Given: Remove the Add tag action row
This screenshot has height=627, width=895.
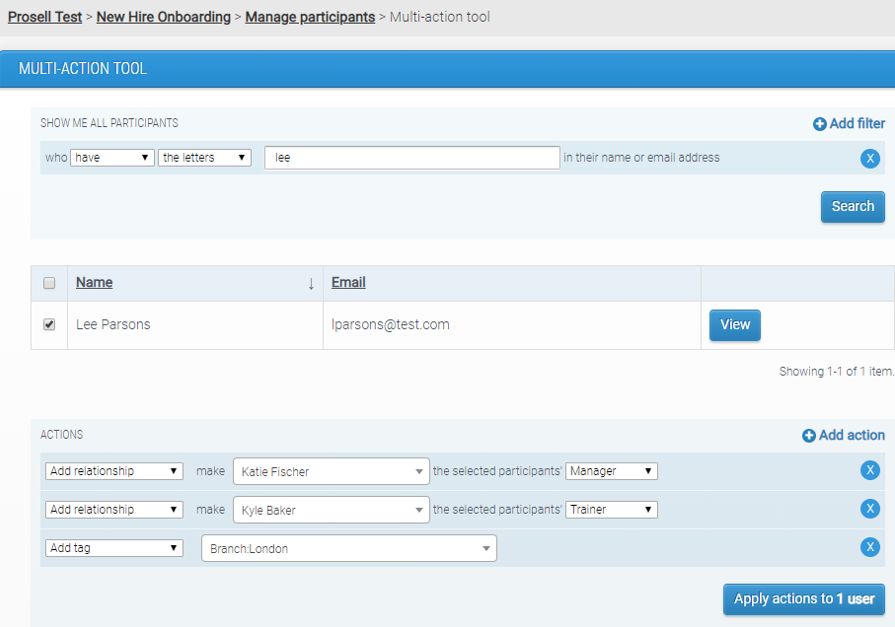Looking at the screenshot, I should (x=870, y=547).
